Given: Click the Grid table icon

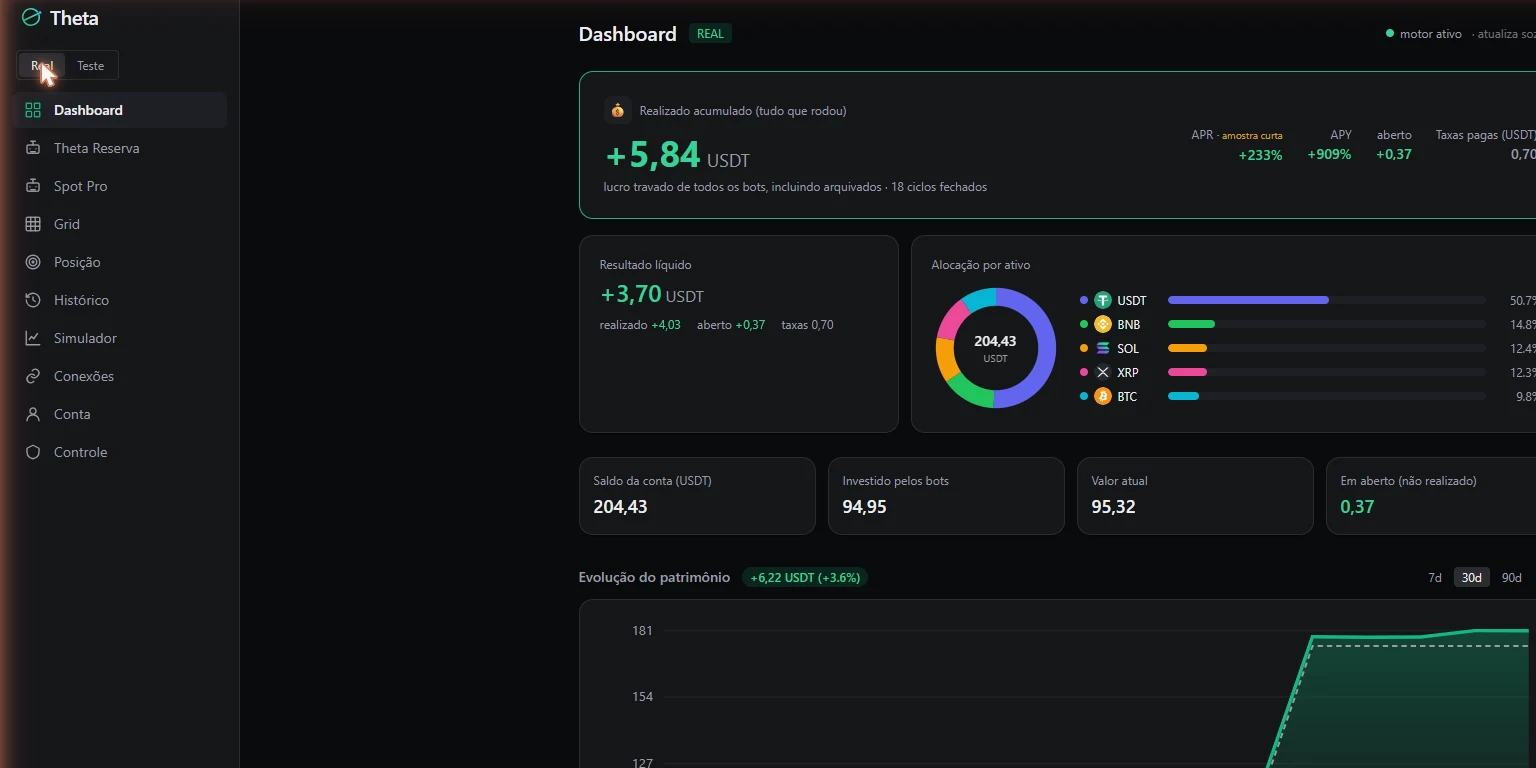Looking at the screenshot, I should (x=33, y=224).
